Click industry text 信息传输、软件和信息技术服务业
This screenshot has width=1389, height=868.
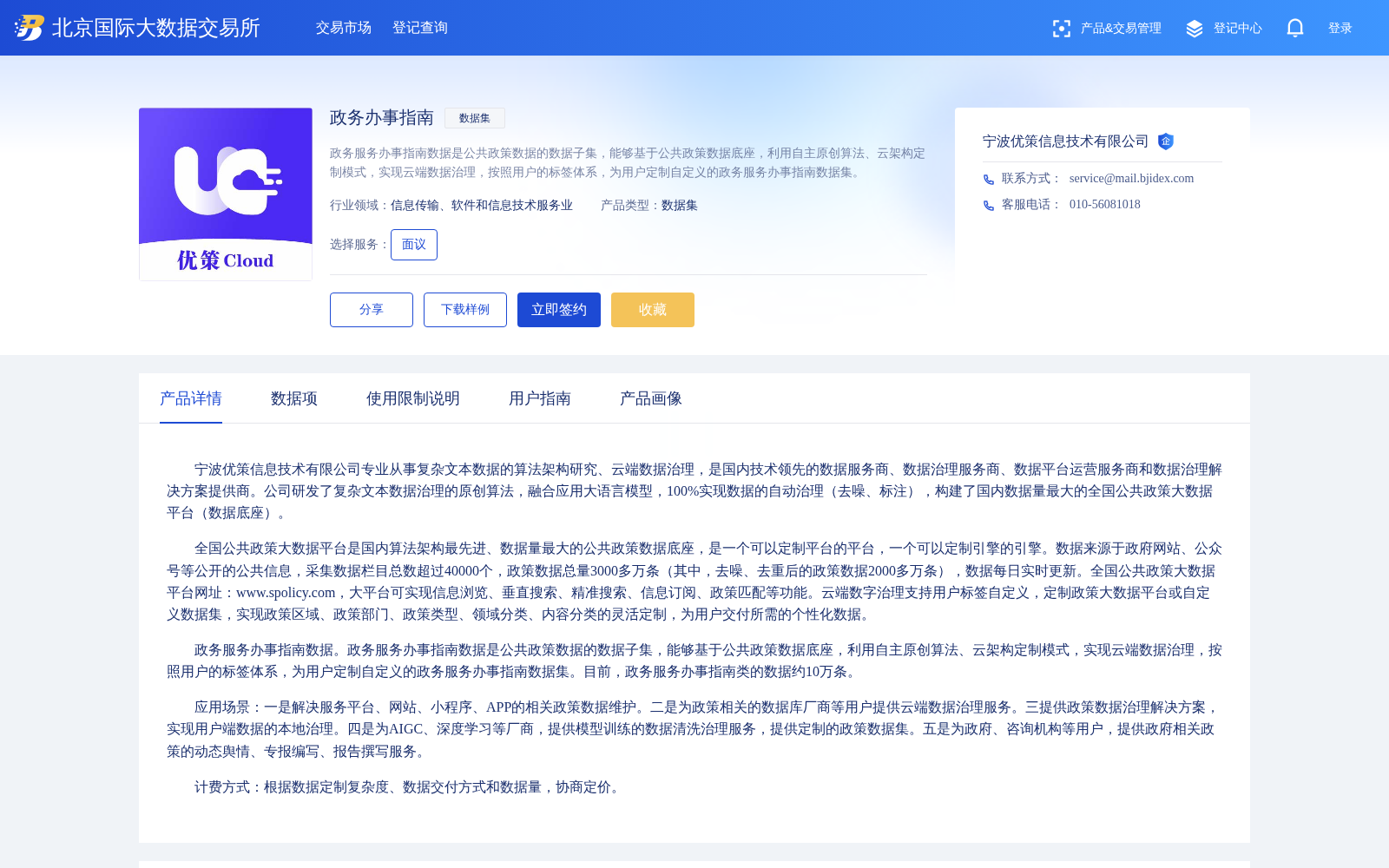point(482,206)
